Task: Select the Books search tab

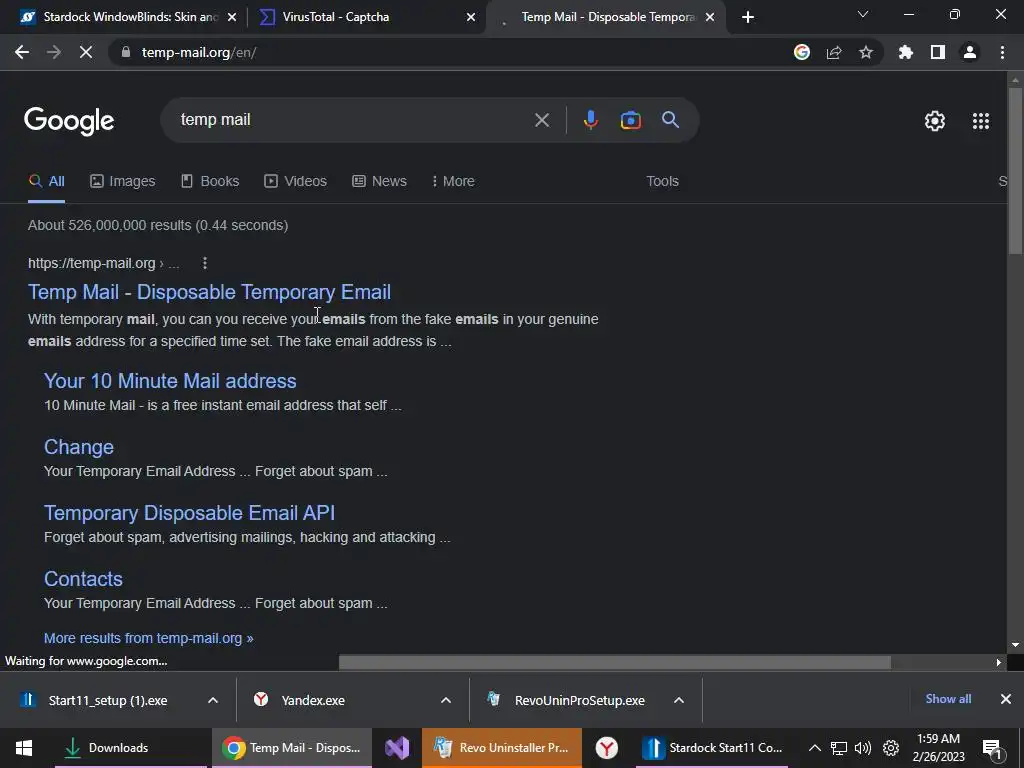Action: pyautogui.click(x=210, y=181)
